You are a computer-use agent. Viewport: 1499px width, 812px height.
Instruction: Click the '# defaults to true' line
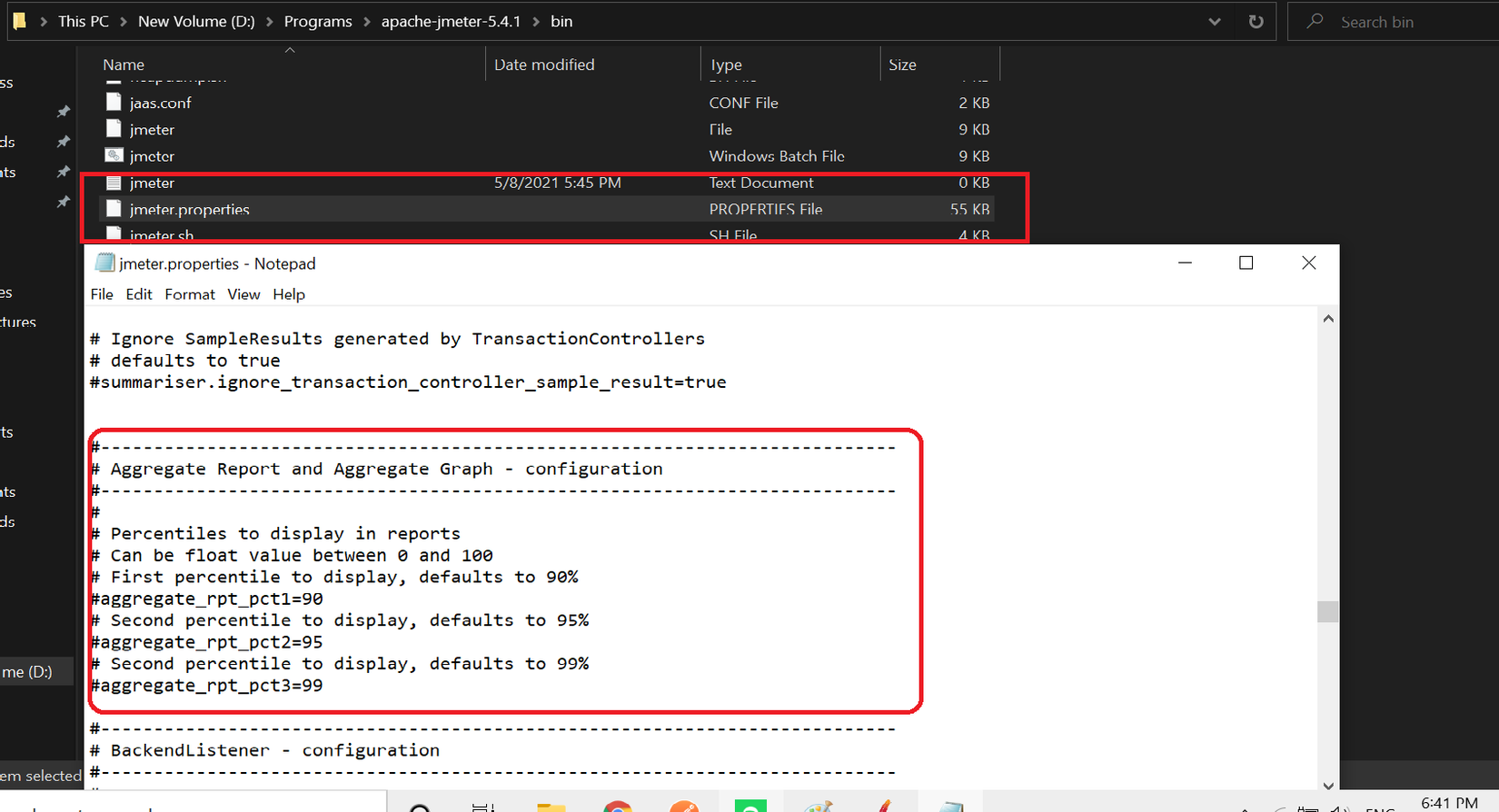pos(185,361)
